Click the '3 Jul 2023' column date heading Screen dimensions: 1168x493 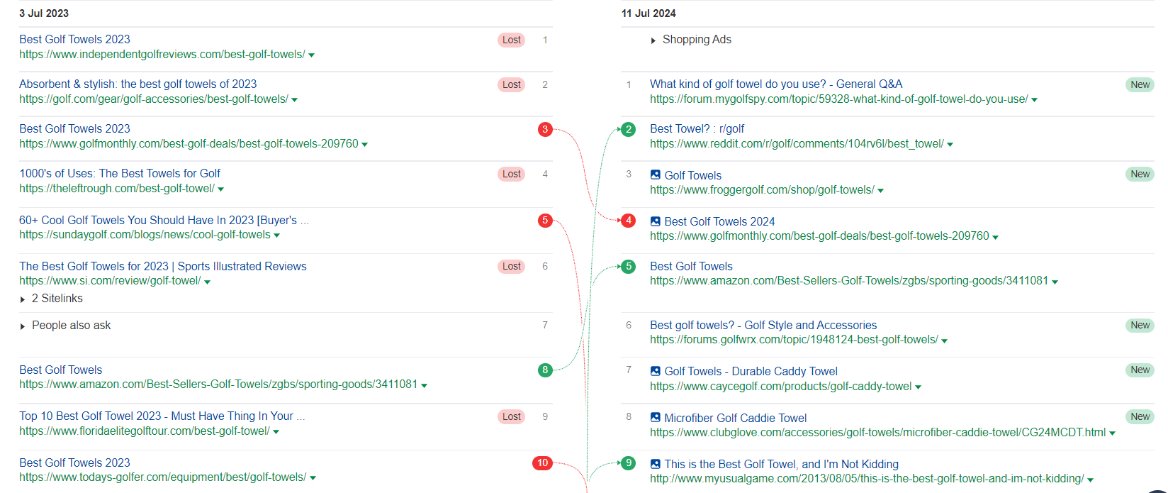(x=44, y=13)
